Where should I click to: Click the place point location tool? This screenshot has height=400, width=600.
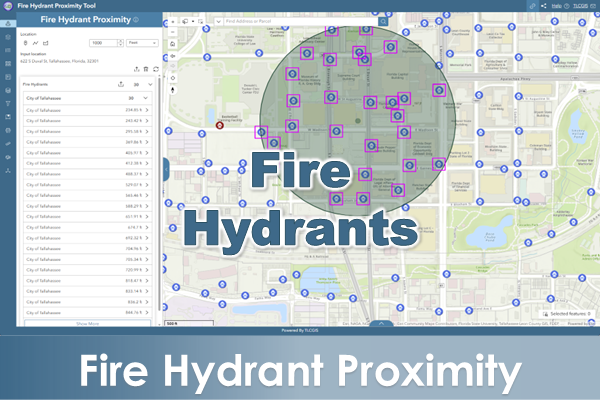(x=26, y=43)
